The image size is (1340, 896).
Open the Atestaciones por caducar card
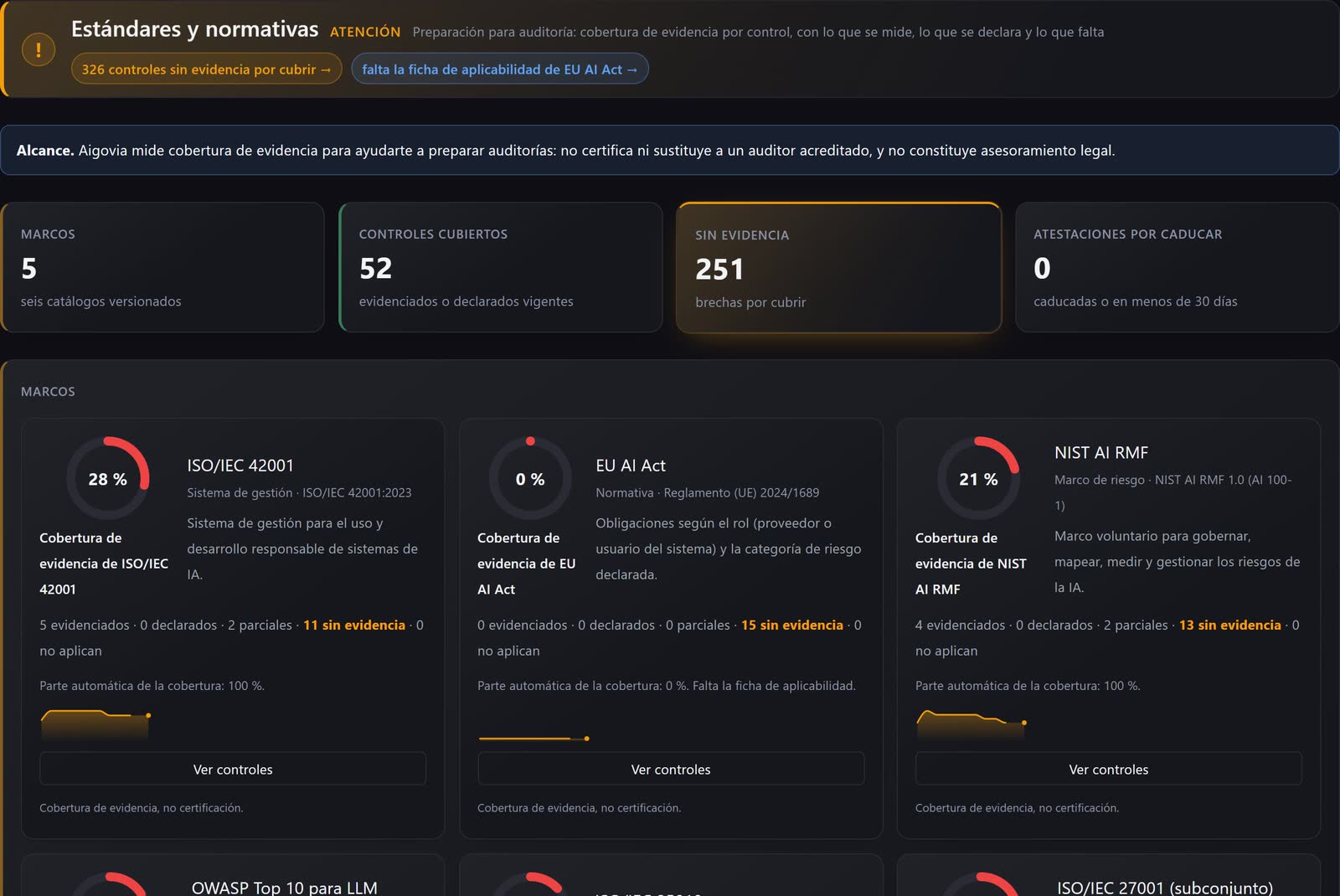click(1177, 267)
